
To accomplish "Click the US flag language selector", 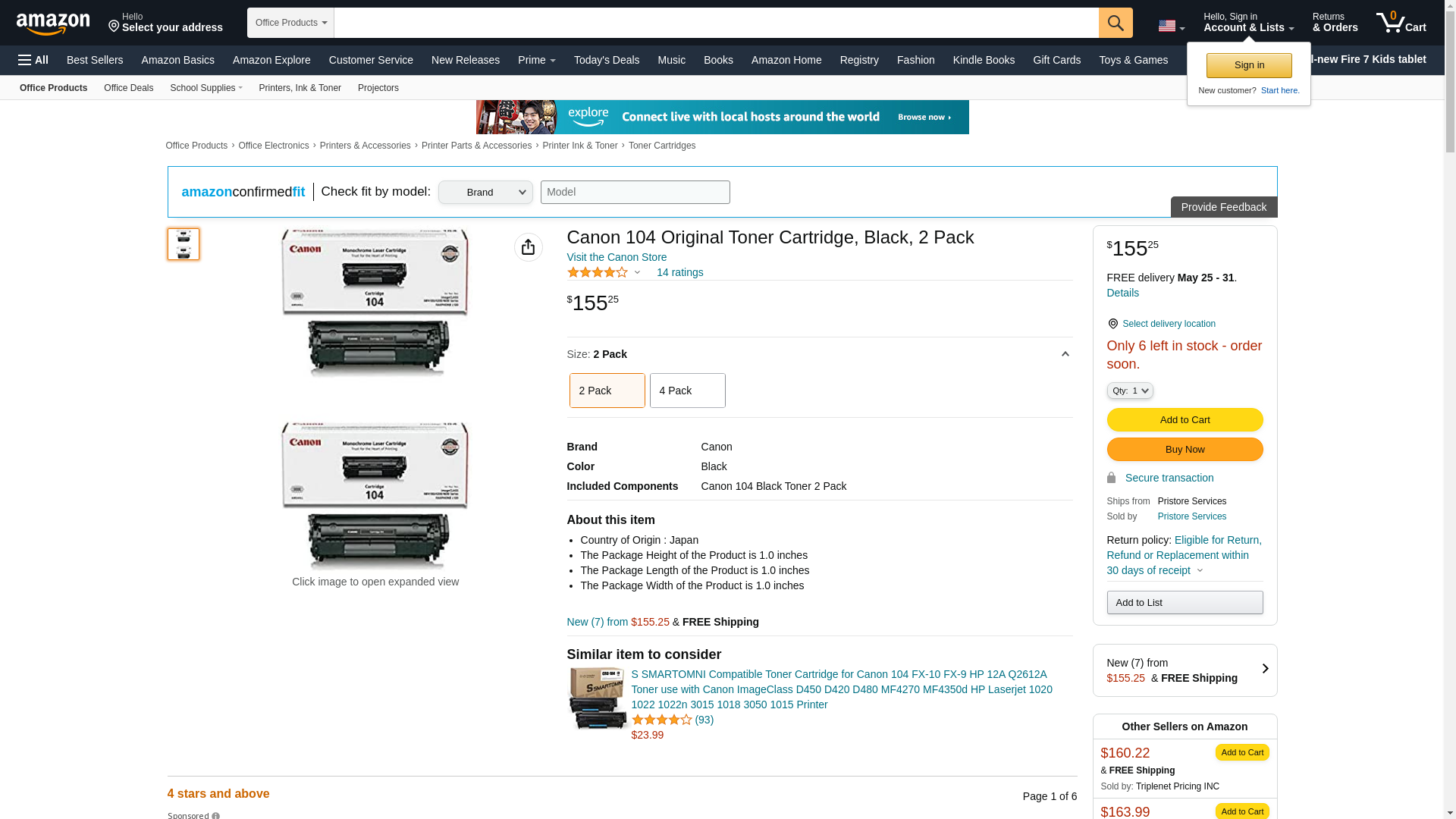I will 1170,26.
